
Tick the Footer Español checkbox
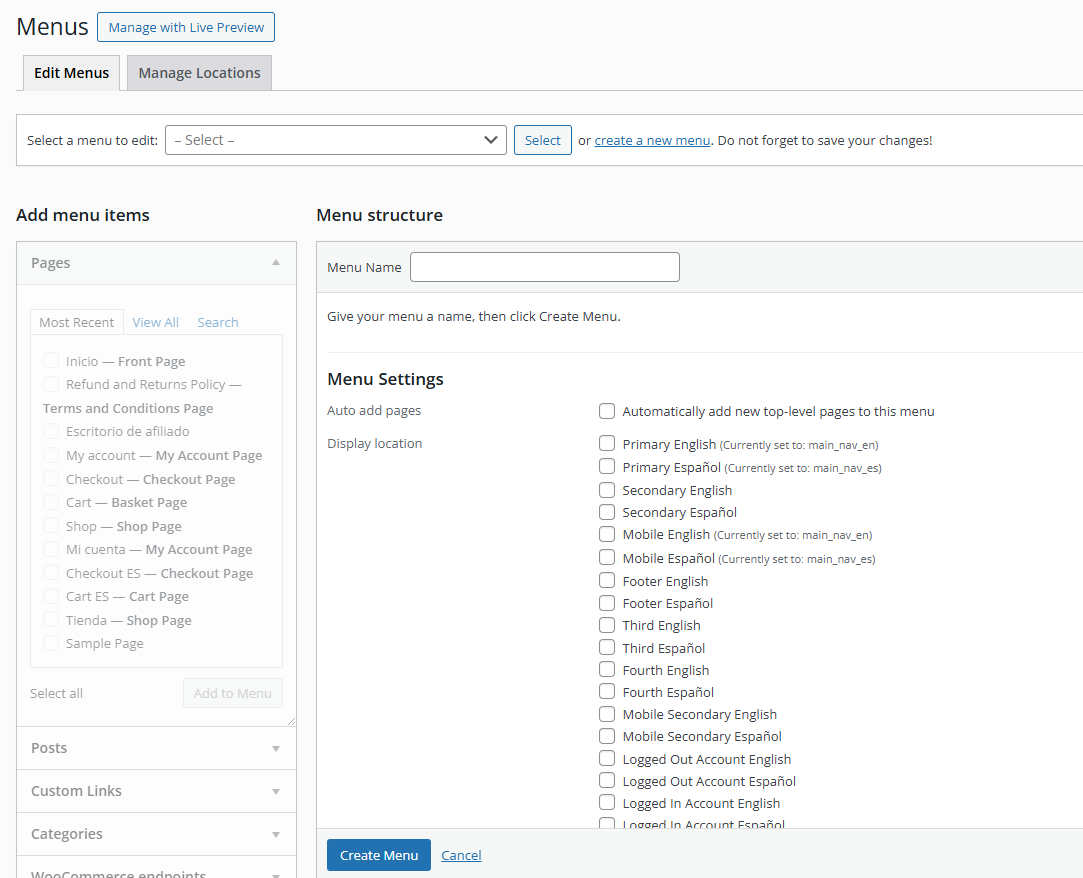coord(607,603)
